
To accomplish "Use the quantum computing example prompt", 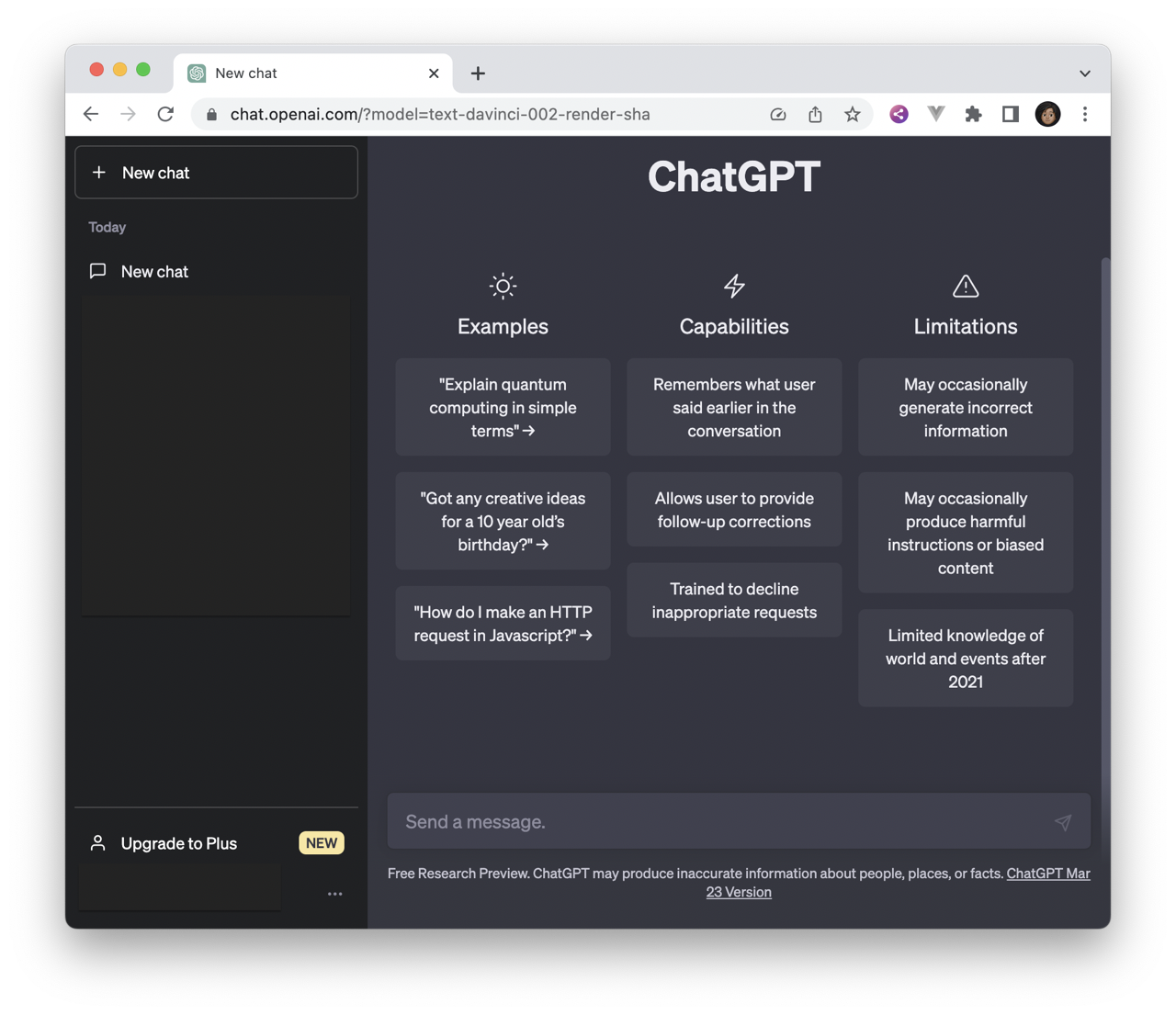I will [x=503, y=407].
